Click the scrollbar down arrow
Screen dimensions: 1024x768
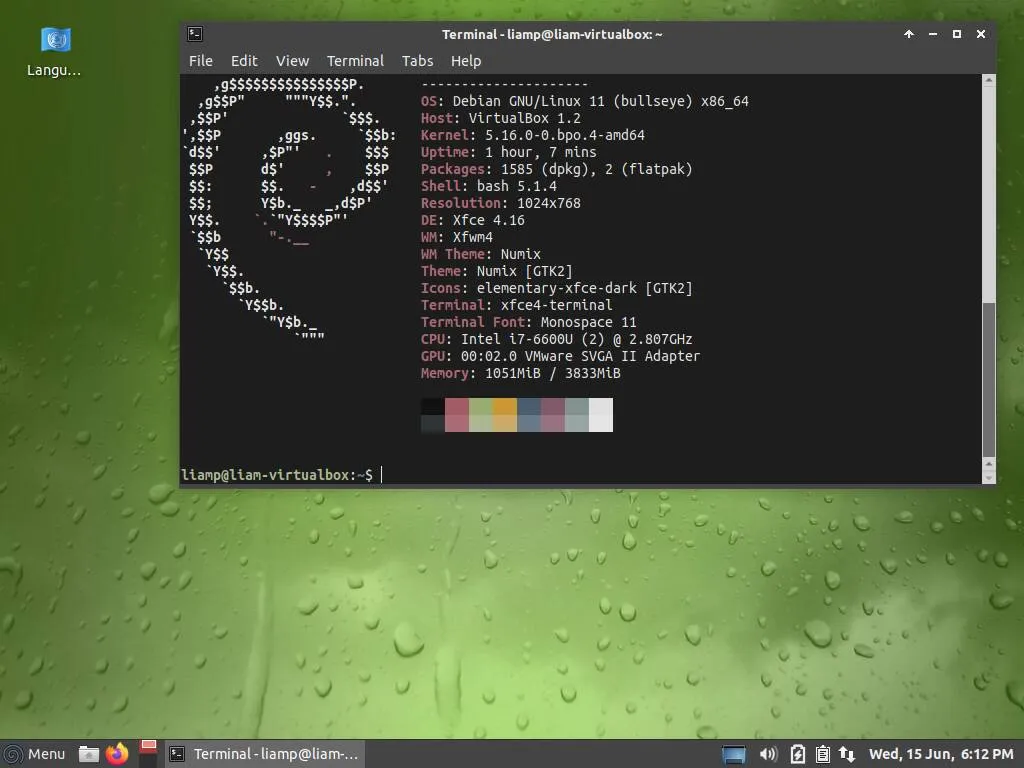tap(989, 478)
